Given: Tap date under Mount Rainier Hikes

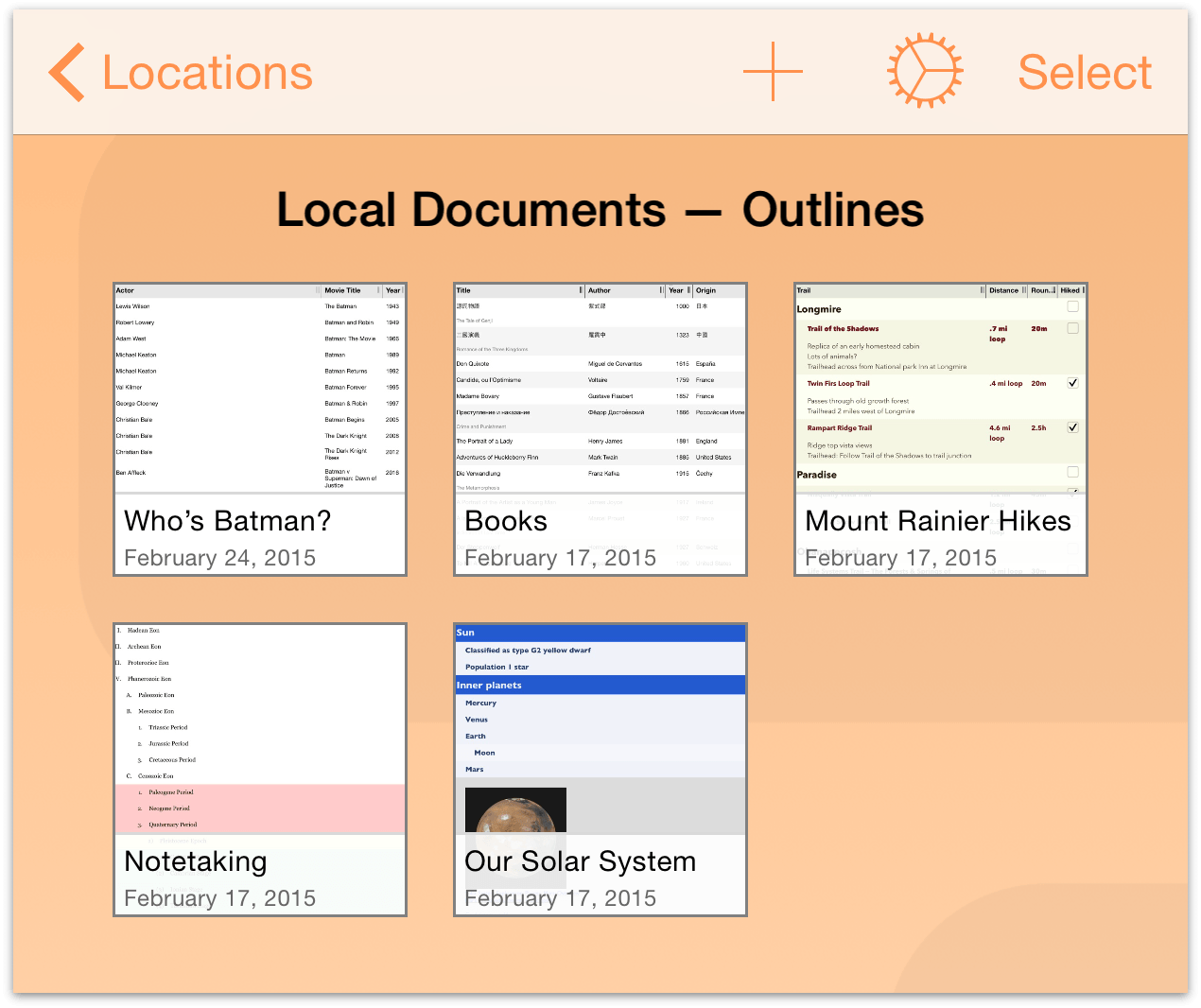Looking at the screenshot, I should [x=901, y=558].
